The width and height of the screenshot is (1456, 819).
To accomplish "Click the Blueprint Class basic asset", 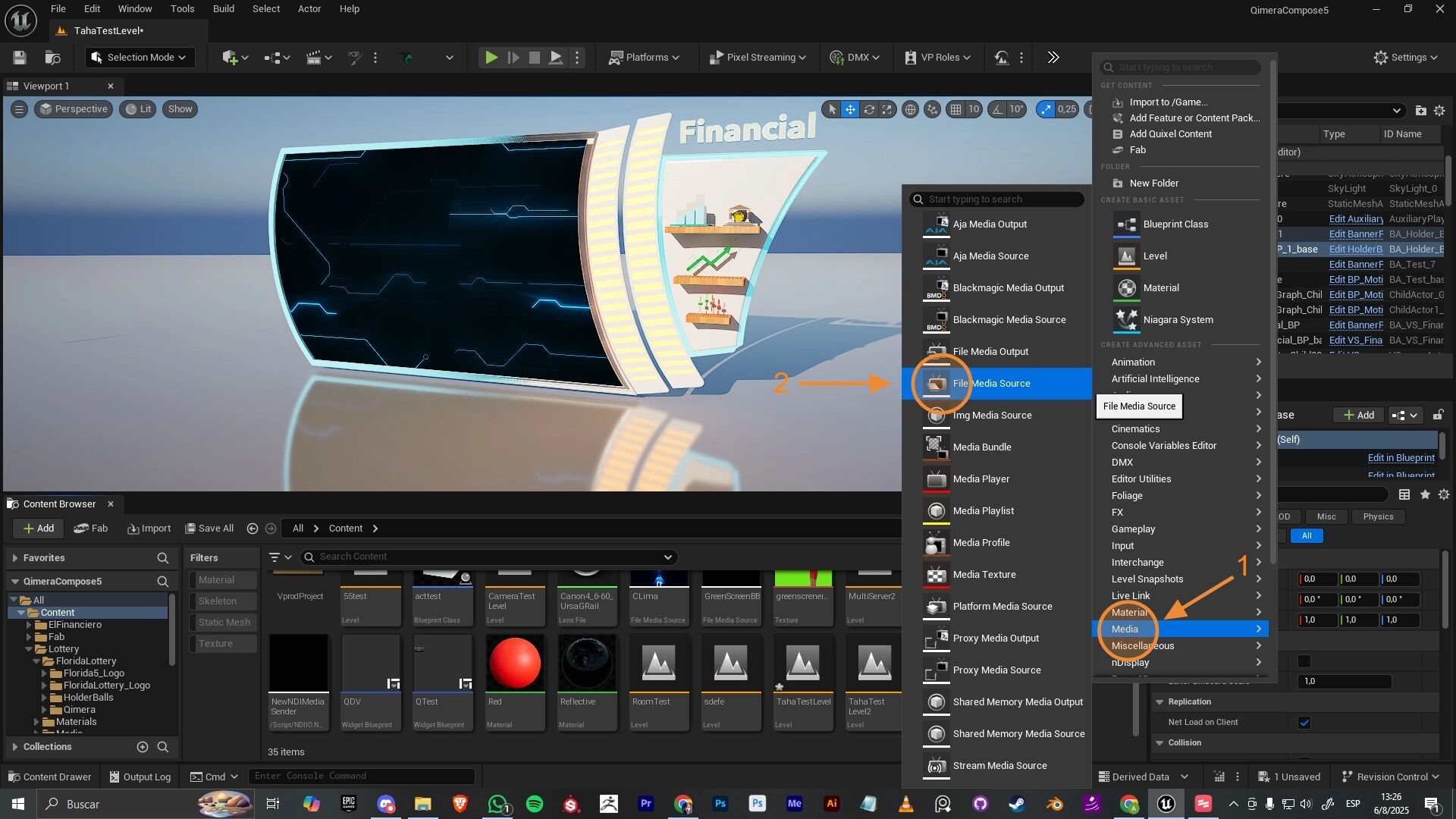I will (x=1175, y=224).
